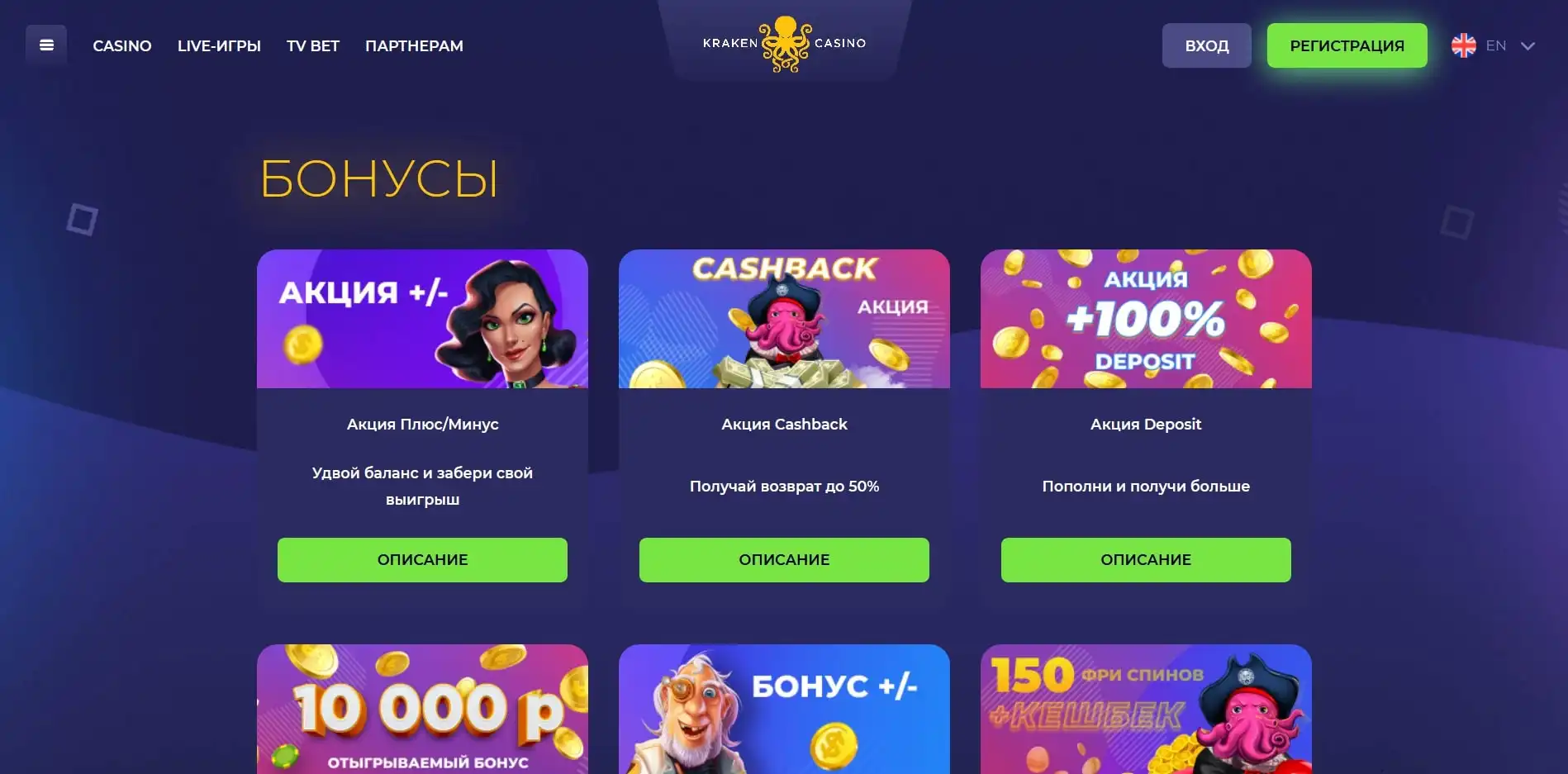The image size is (1568, 774).
Task: Click the Kraken Casino octopus logo
Action: click(784, 44)
